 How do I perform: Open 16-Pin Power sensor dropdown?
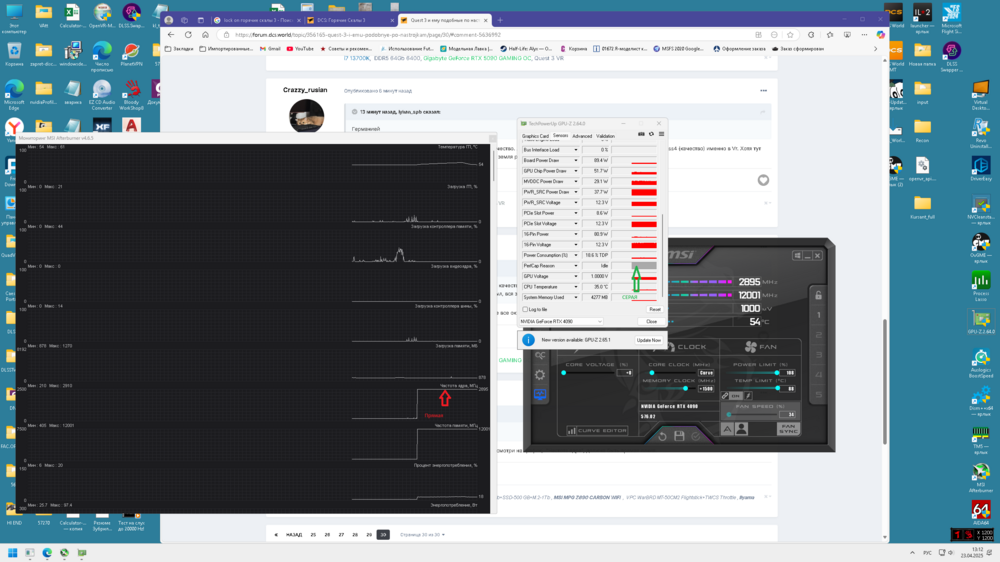point(575,234)
